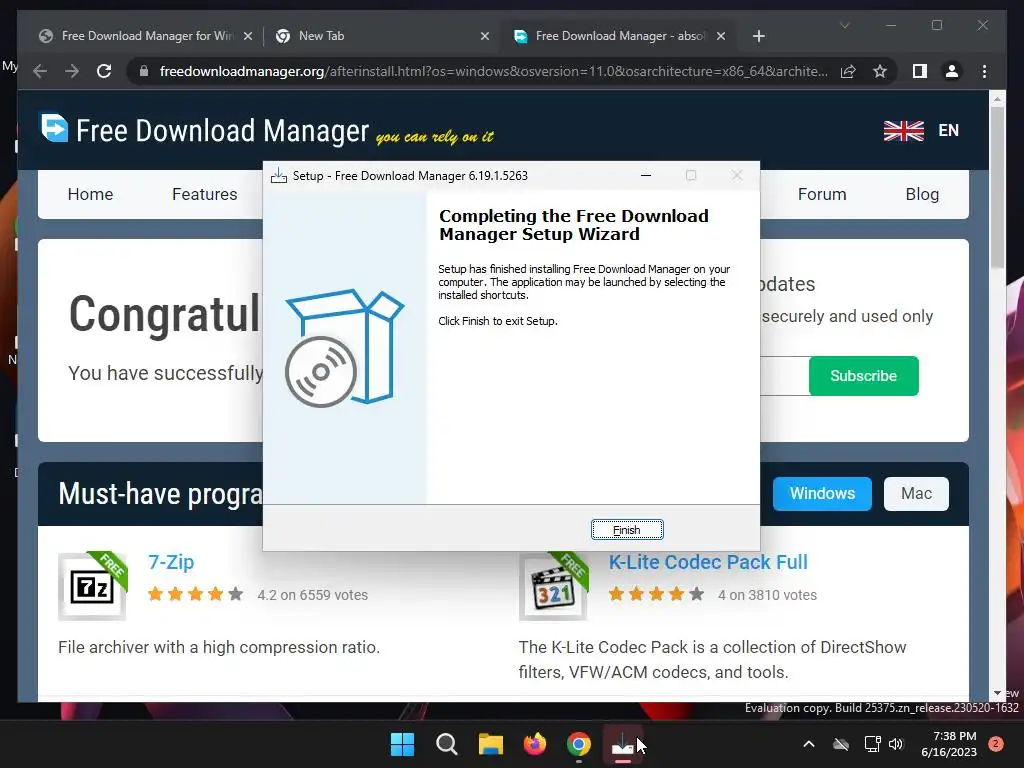Viewport: 1024px width, 768px height.
Task: Open the K-Lite Codec Pack Full link
Action: (708, 562)
